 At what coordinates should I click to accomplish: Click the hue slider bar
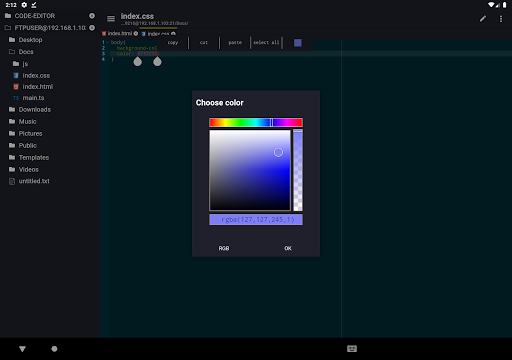[x=256, y=122]
